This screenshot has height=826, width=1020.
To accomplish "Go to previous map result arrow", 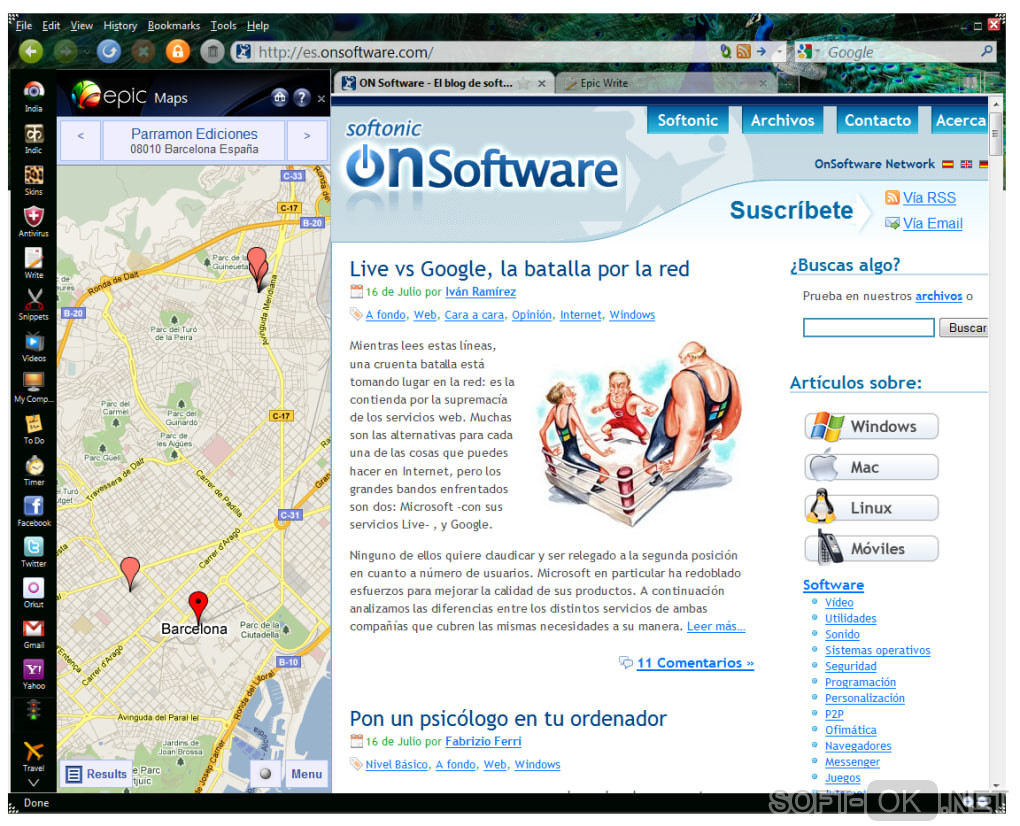I will click(81, 139).
